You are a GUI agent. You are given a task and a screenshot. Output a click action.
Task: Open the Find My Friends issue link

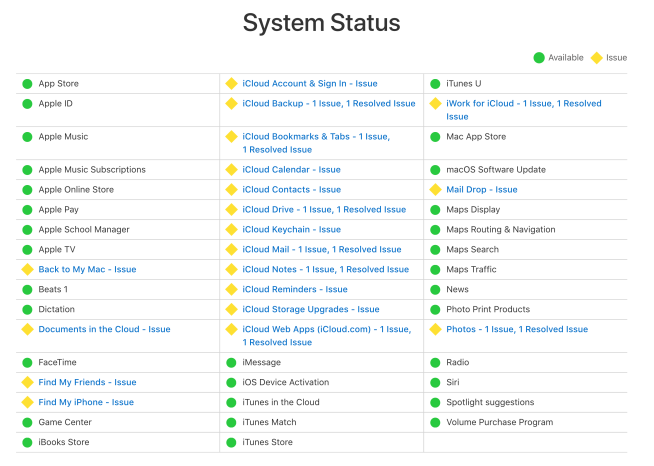point(87,383)
